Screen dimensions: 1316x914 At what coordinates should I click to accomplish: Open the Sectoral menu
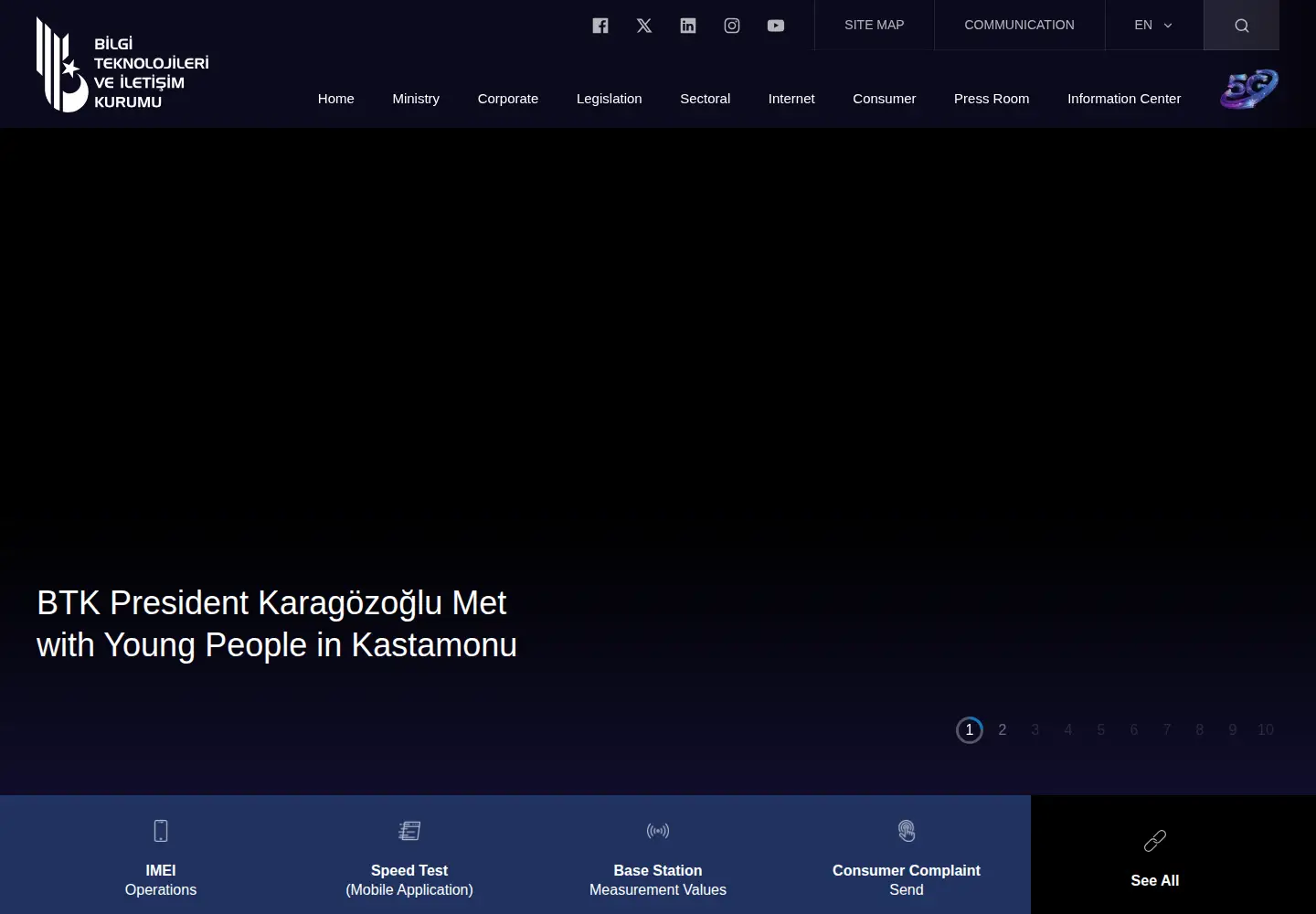(x=706, y=99)
